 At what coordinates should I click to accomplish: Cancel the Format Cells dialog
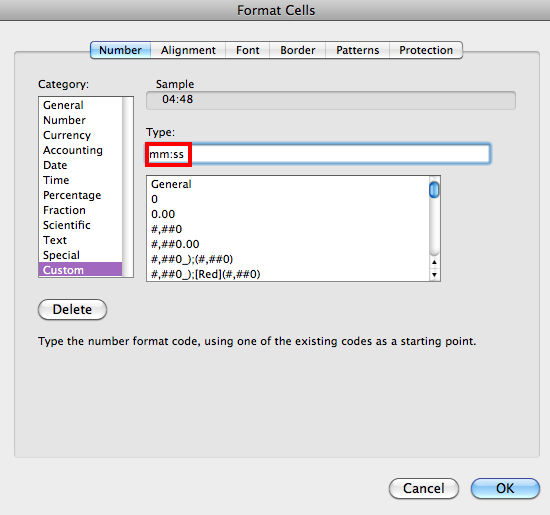(x=424, y=488)
